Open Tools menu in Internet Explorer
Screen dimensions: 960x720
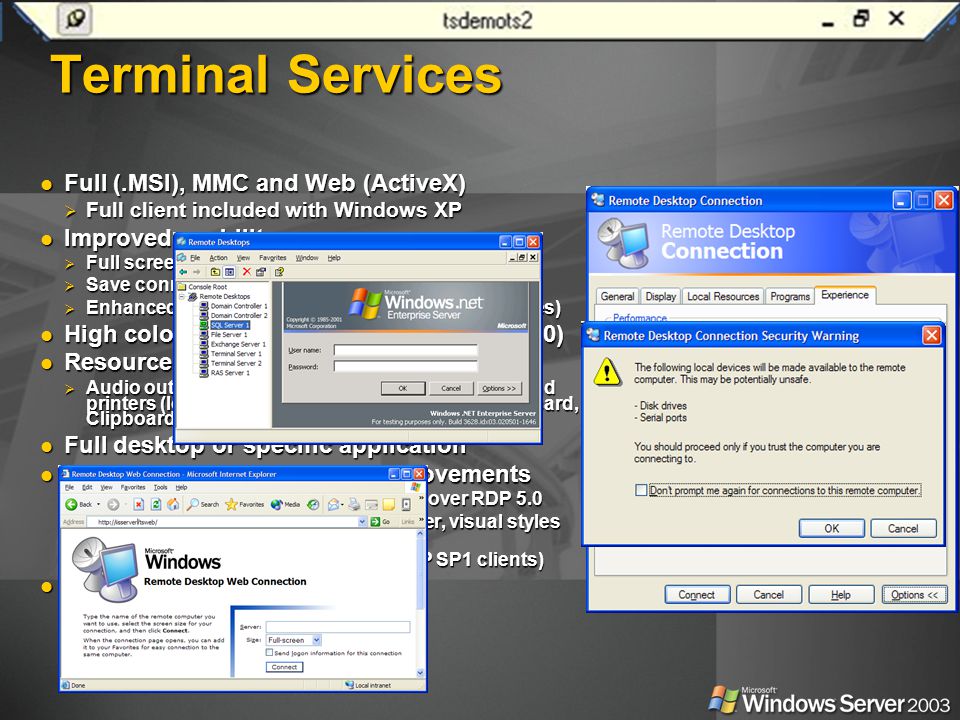coord(160,487)
